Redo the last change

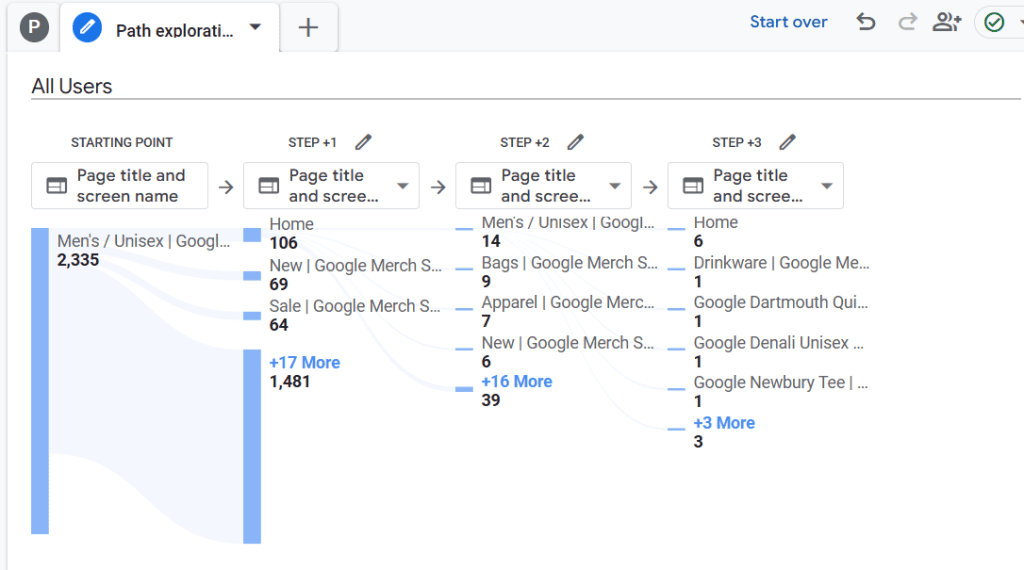click(x=907, y=22)
